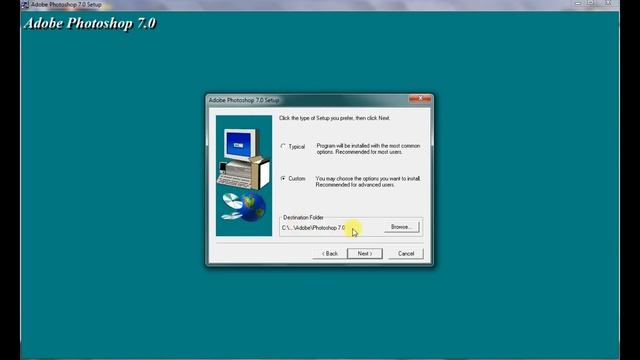Screen dimensions: 640x360
Task: Proceed by clicking Next
Action: pyautogui.click(x=364, y=253)
